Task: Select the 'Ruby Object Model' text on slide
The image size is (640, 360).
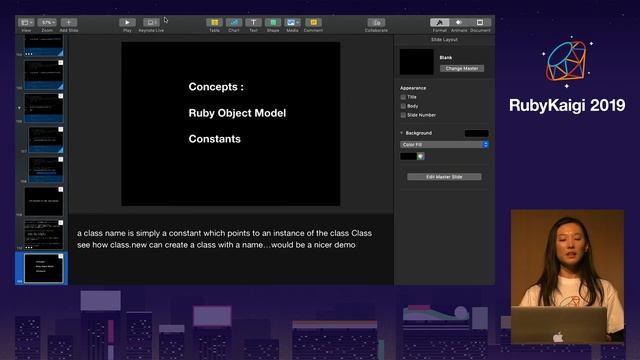Action: (x=237, y=113)
